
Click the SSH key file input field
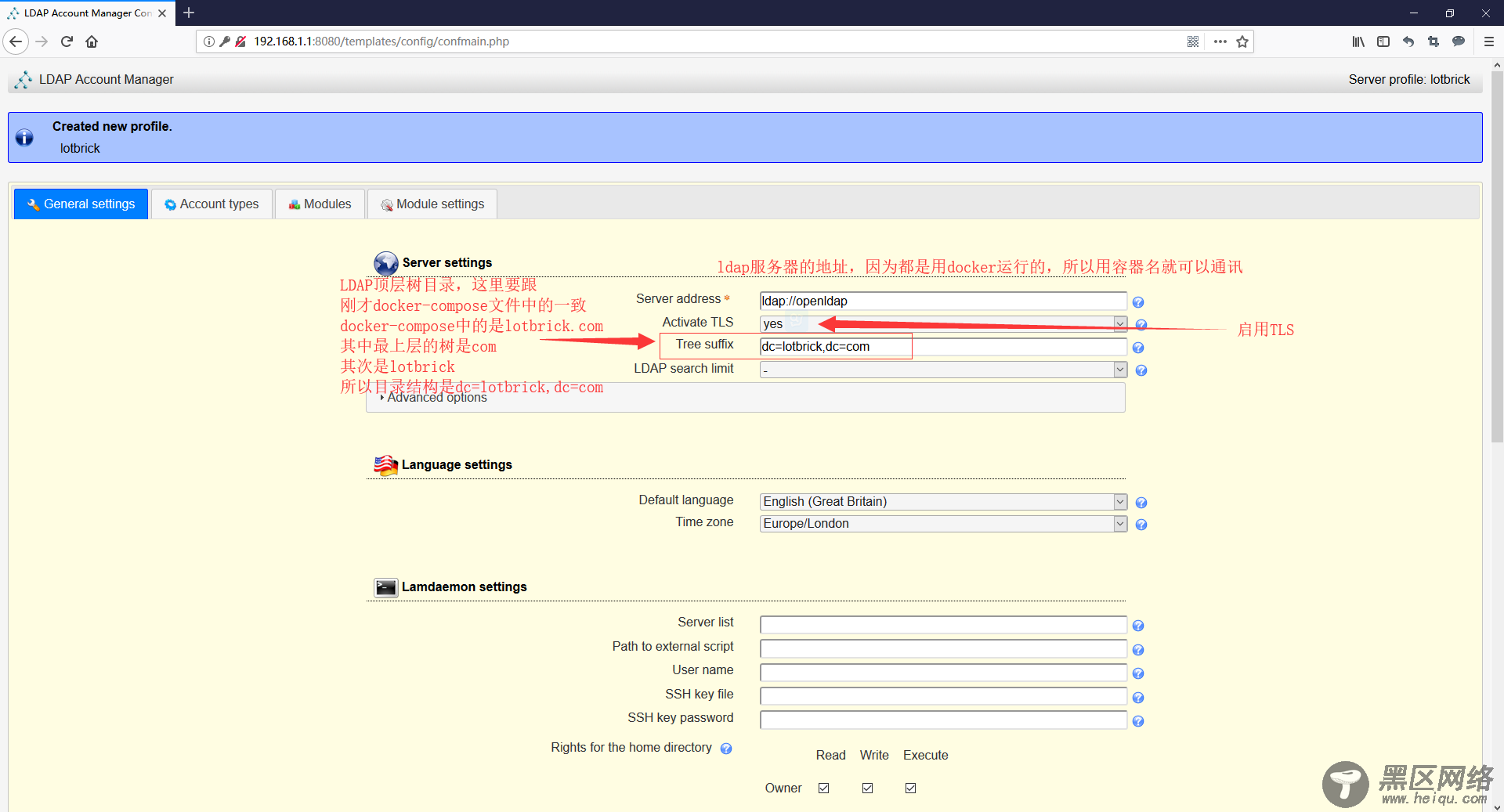point(943,696)
